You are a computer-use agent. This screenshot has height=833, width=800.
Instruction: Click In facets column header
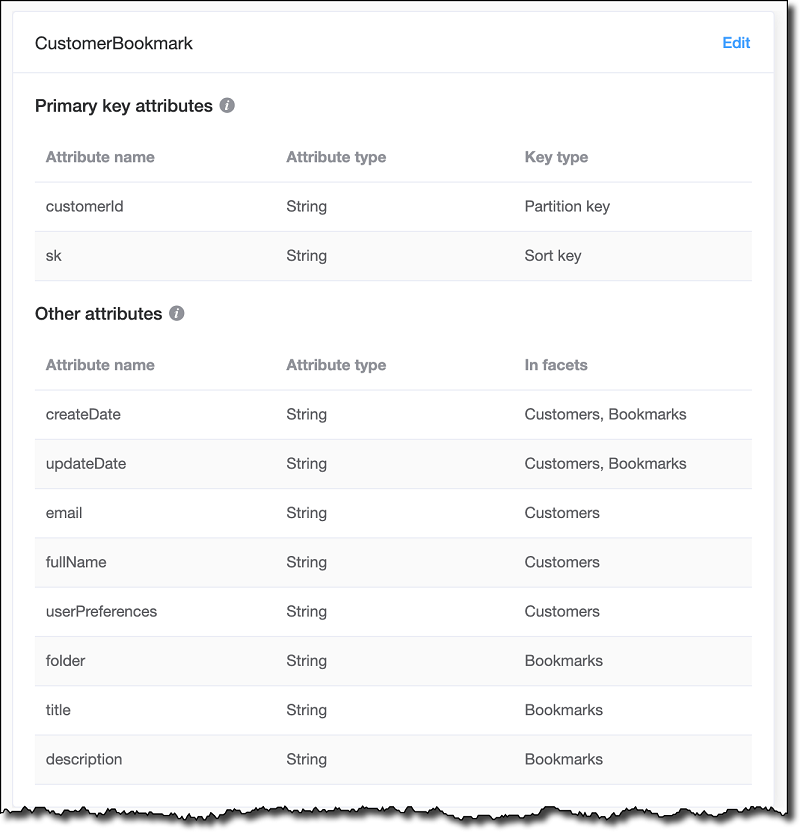pyautogui.click(x=556, y=365)
